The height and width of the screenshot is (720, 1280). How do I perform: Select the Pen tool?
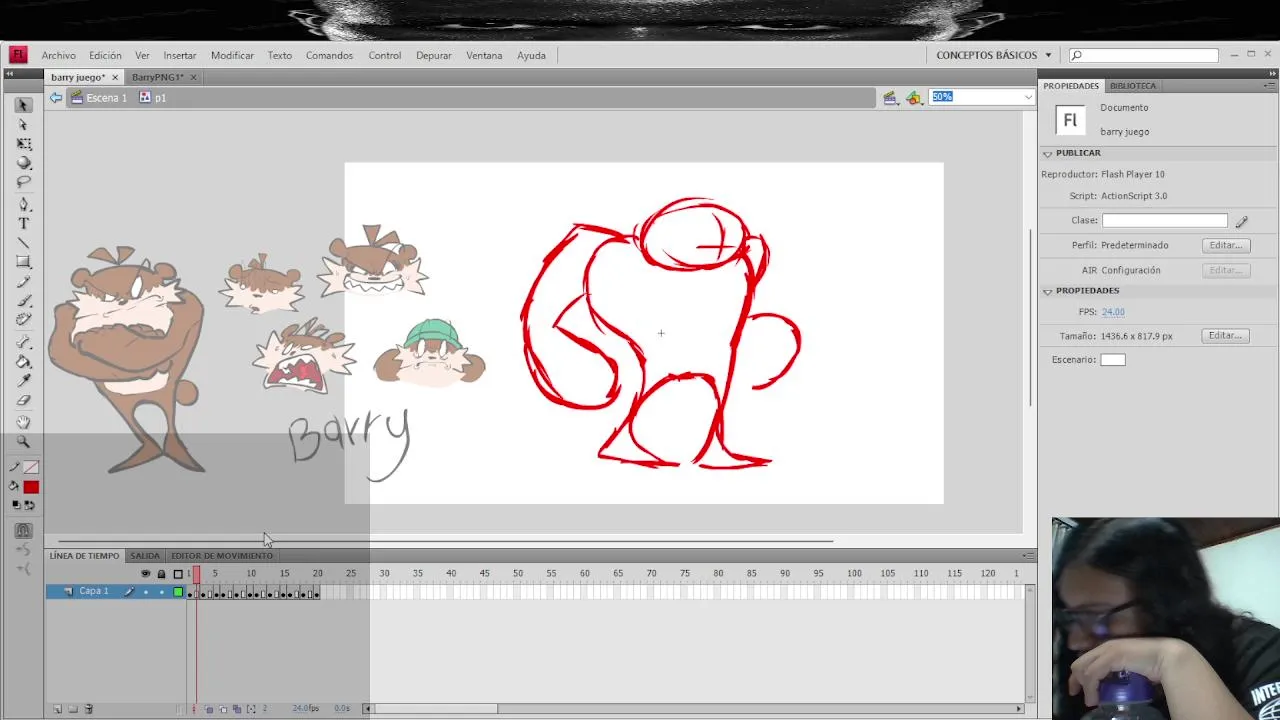tap(23, 204)
